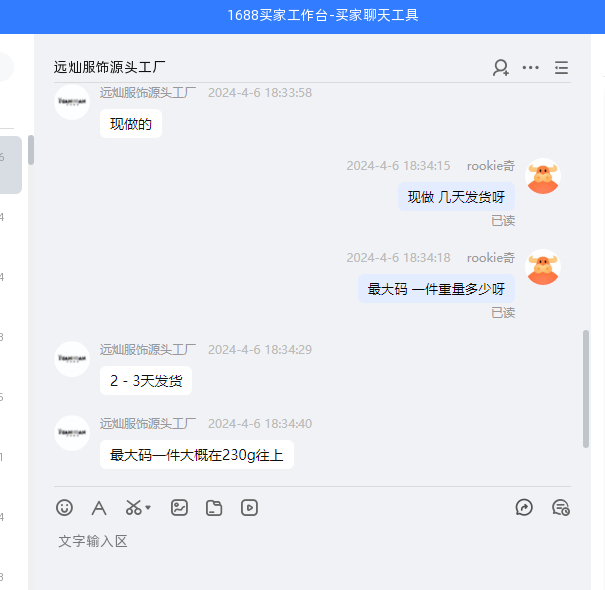Select the highlighted conversation in left list
The image size is (605, 590).
click(11, 165)
